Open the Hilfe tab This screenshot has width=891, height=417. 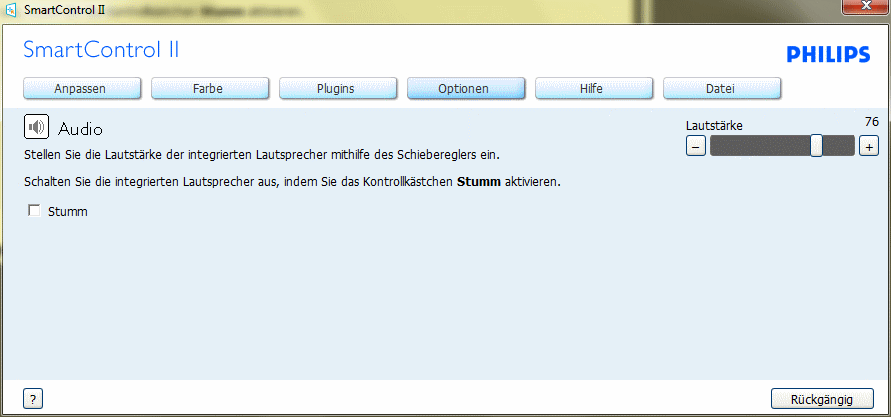(x=594, y=89)
